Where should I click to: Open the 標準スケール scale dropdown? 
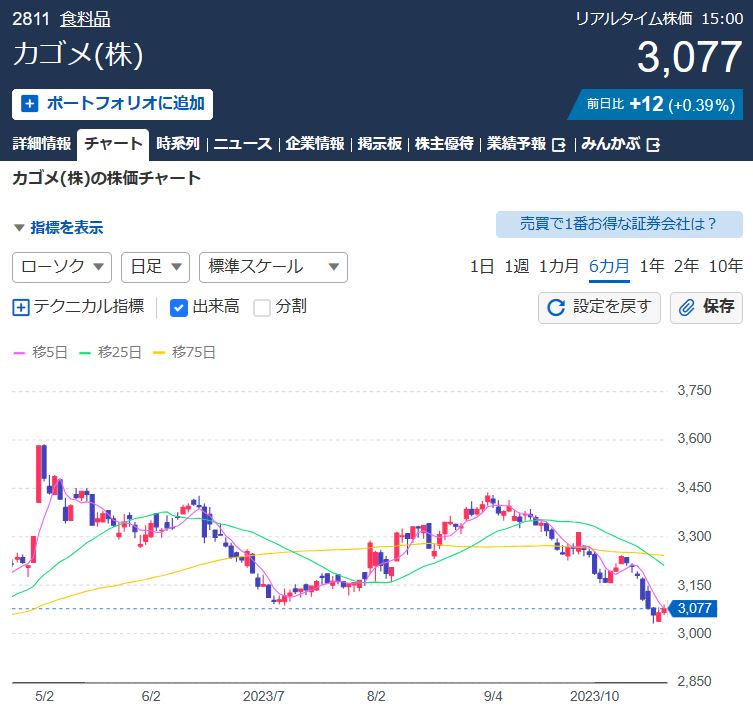273,267
